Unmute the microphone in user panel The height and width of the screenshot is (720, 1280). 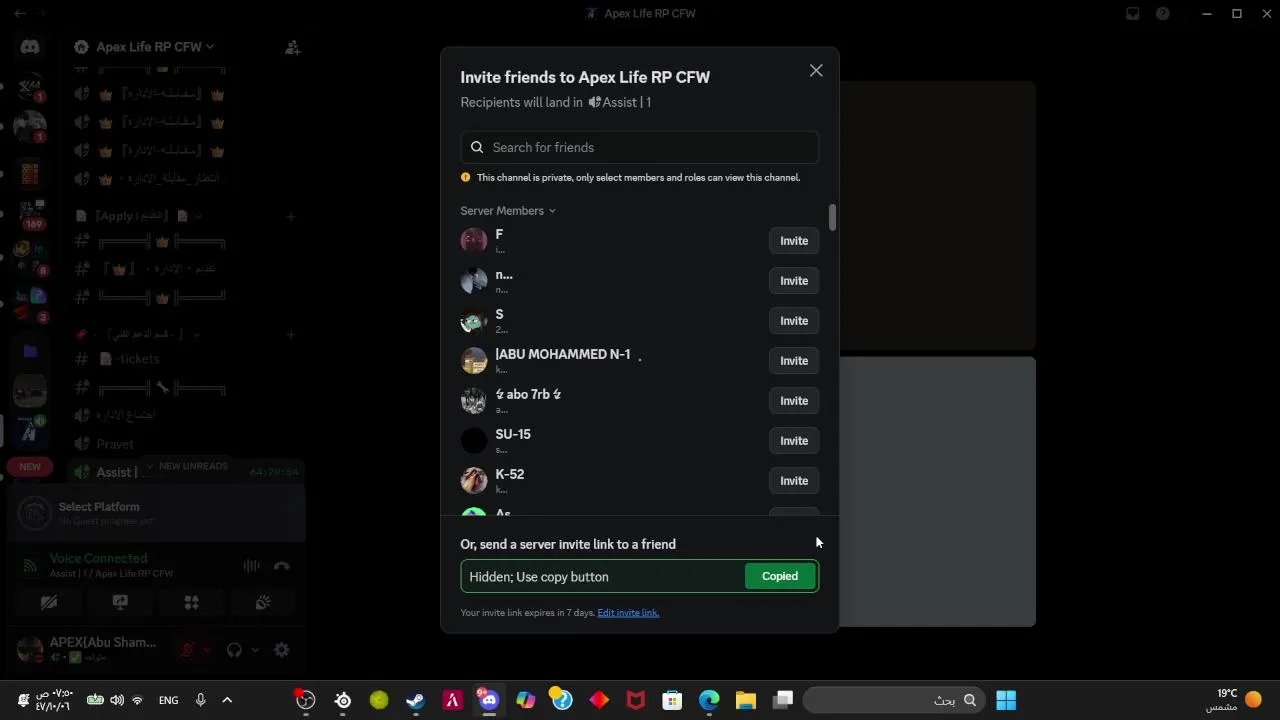coord(187,650)
